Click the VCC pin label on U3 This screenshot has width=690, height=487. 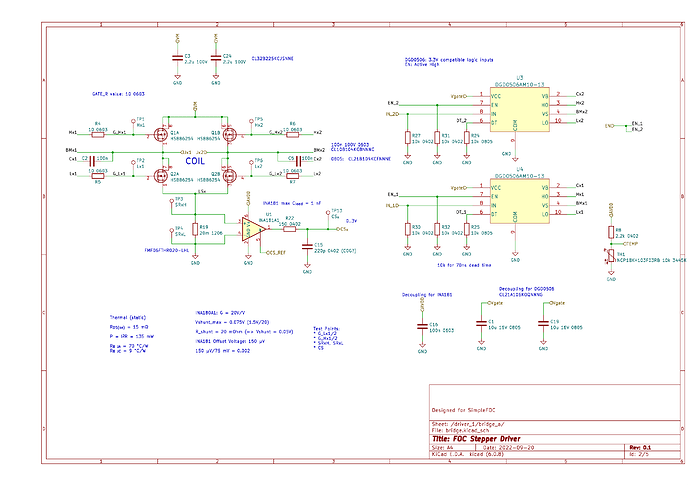[496, 96]
